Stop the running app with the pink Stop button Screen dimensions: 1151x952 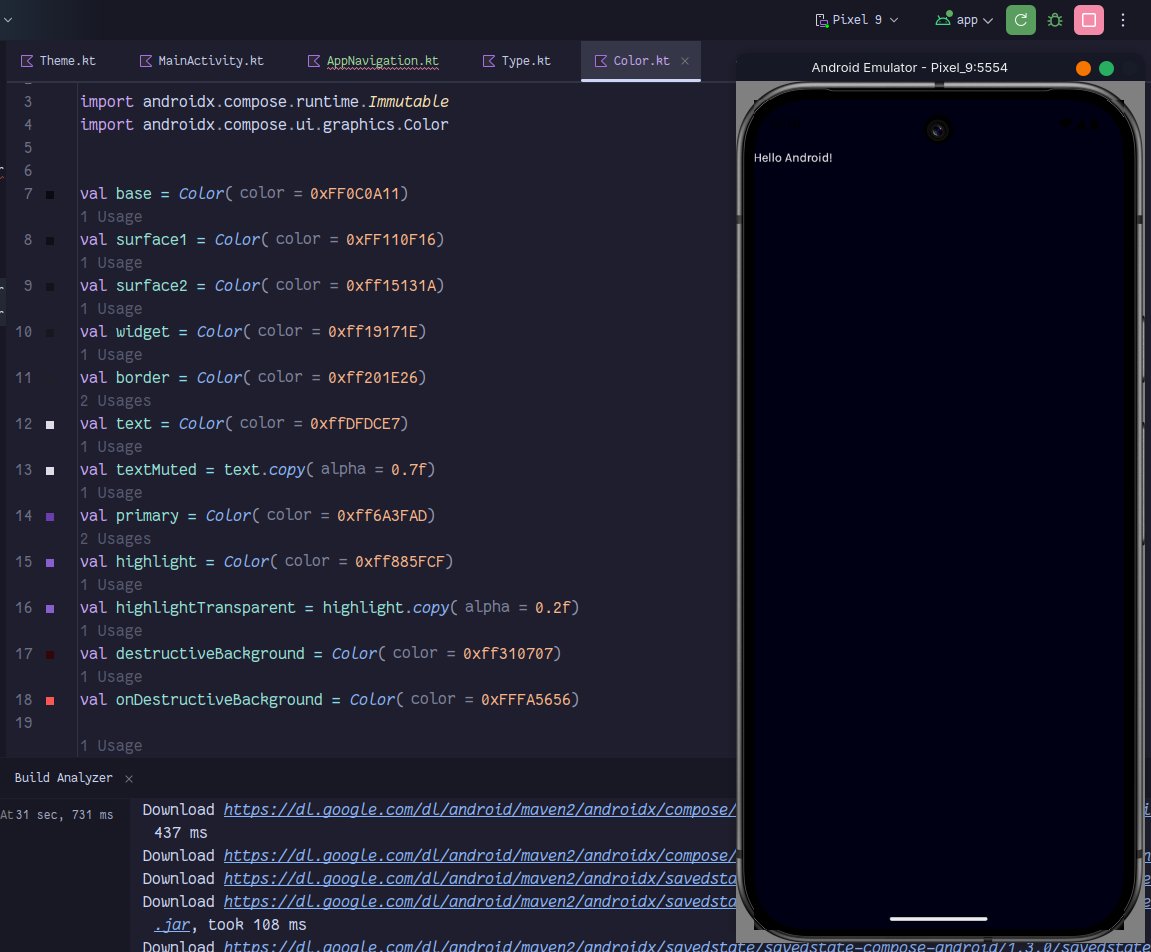point(1089,20)
